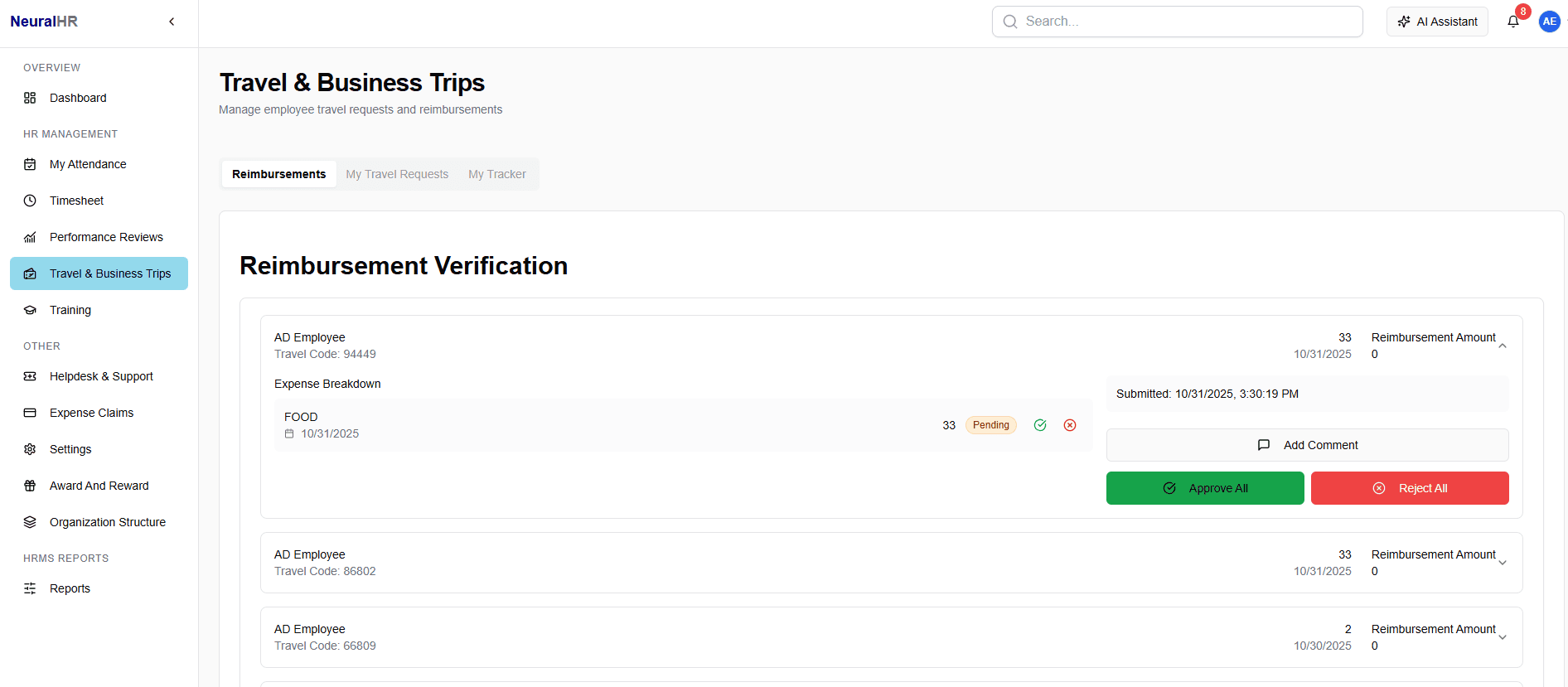Click the Organization Structure layers icon
This screenshot has width=1568, height=687.
tap(30, 522)
